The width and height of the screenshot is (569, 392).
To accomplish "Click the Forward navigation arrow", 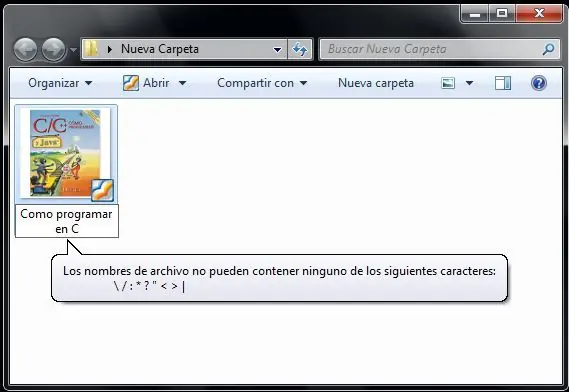I will click(53, 49).
